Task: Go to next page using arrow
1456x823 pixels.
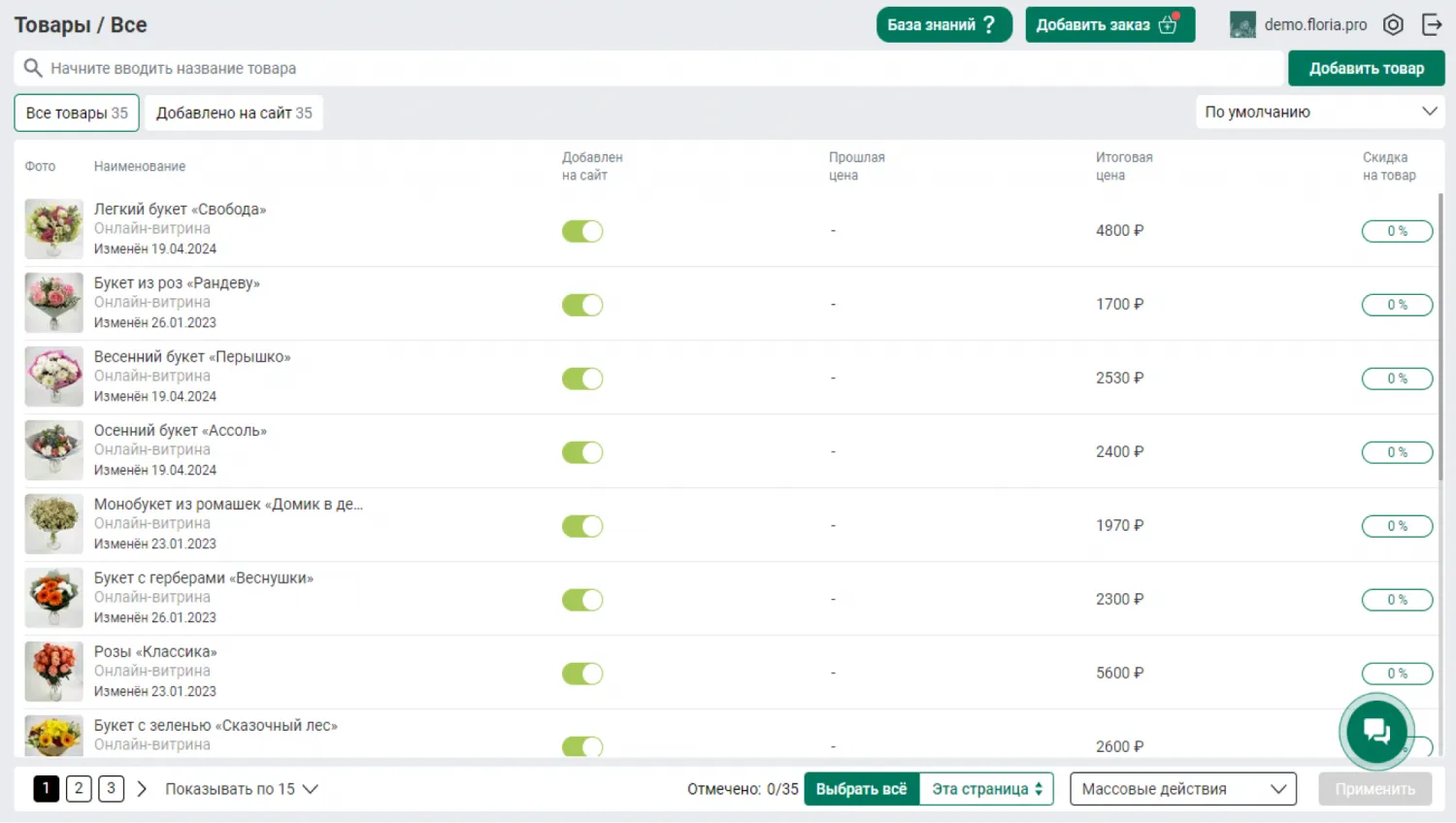Action: point(142,789)
